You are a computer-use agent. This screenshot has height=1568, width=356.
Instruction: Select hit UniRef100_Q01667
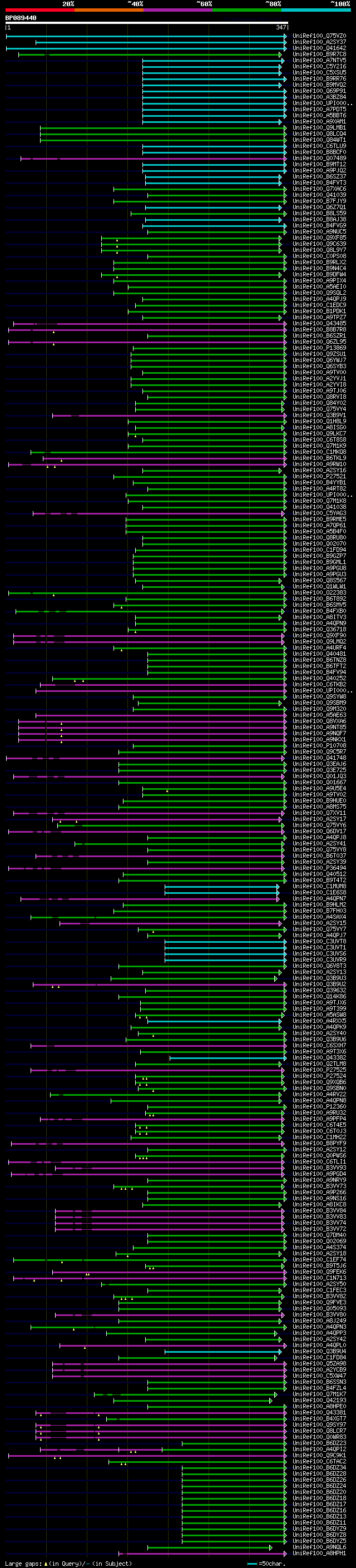coord(319,782)
